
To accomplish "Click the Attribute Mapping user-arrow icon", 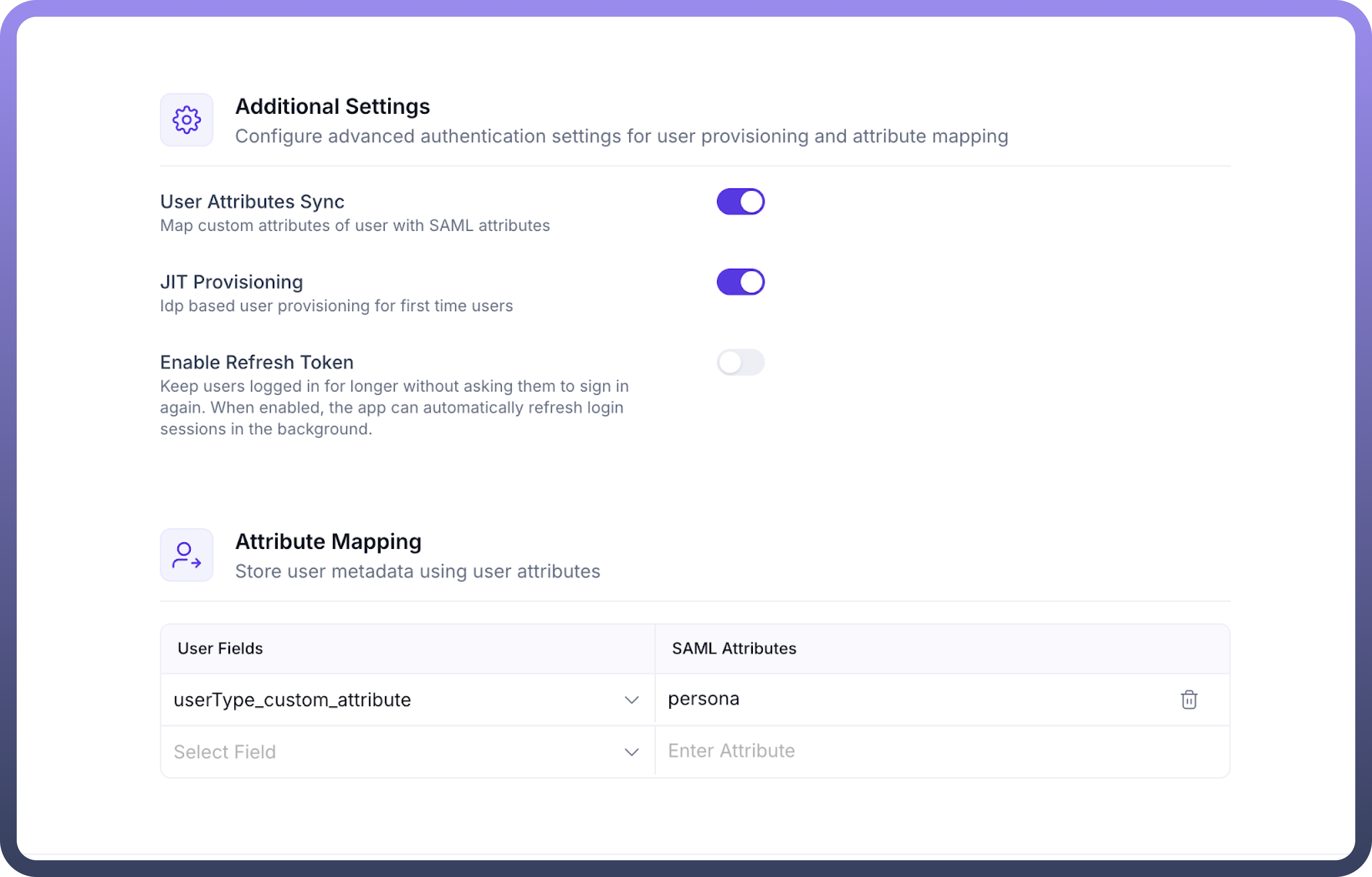I will coord(186,554).
